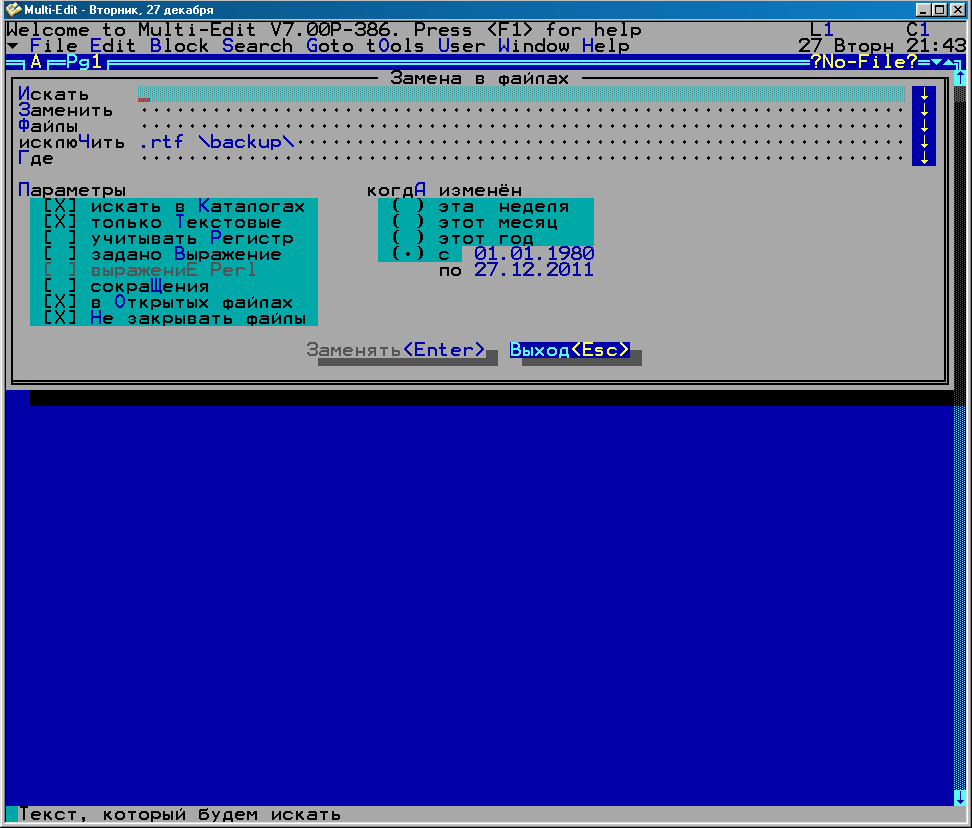Click in the Заменить replacement field
The image size is (972, 828).
521,110
